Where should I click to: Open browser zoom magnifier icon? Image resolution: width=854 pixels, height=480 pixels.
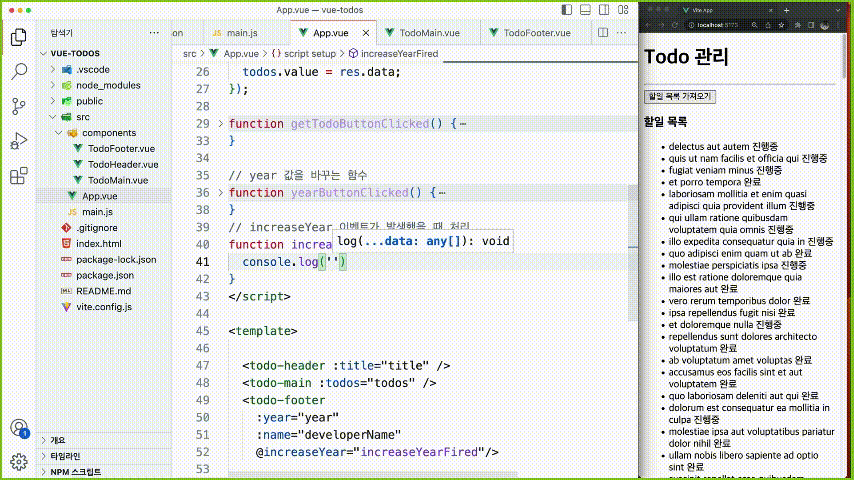pyautogui.click(x=754, y=25)
